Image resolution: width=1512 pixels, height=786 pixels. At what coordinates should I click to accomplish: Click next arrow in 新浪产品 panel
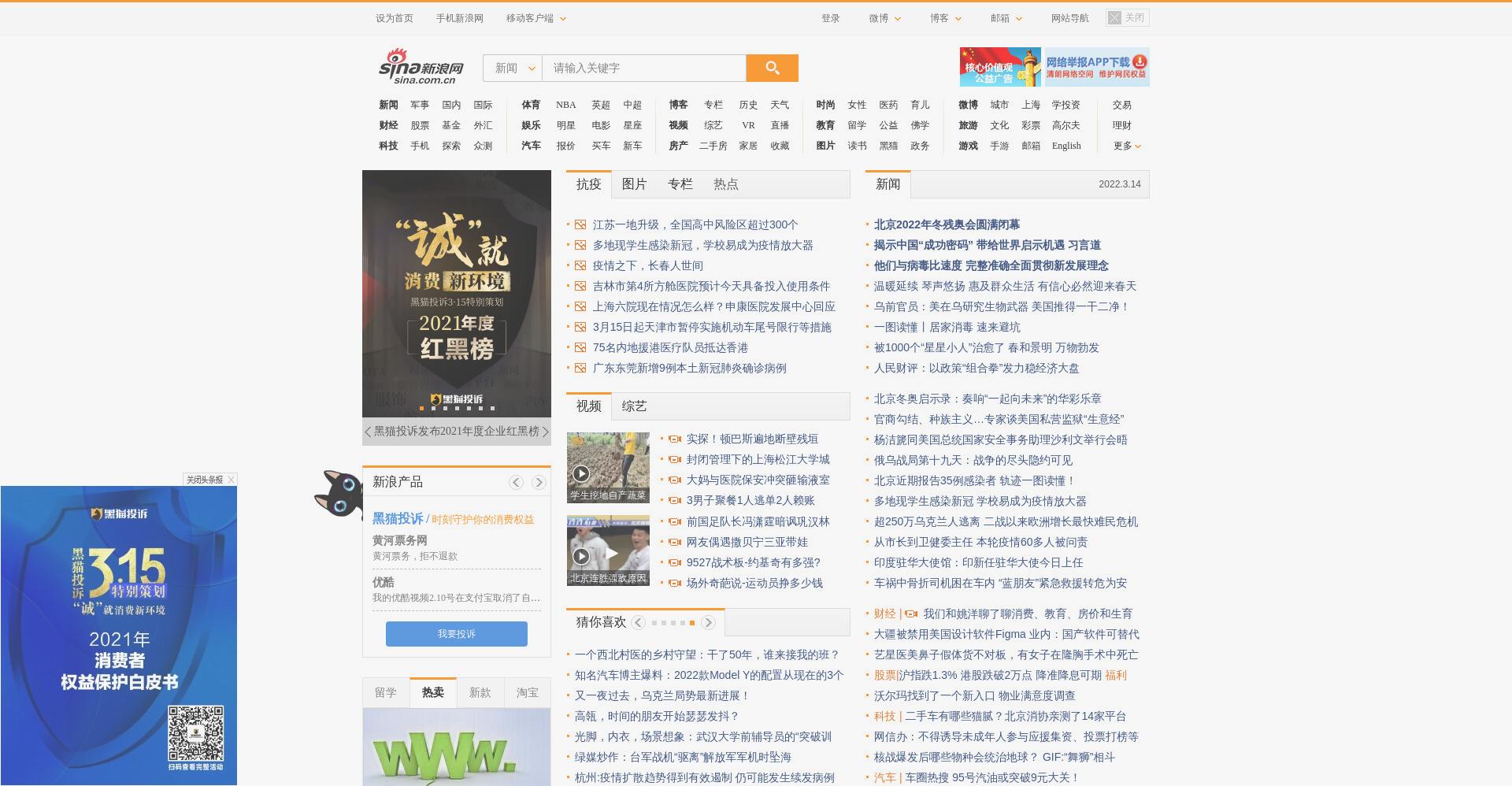point(539,482)
